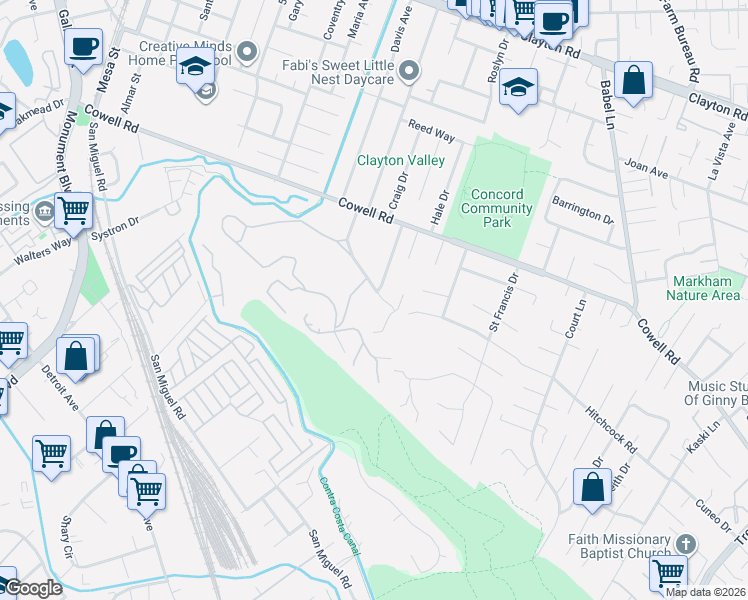Image resolution: width=748 pixels, height=600 pixels.
Task: Click the Detroit Ave street label
Action: (x=60, y=388)
